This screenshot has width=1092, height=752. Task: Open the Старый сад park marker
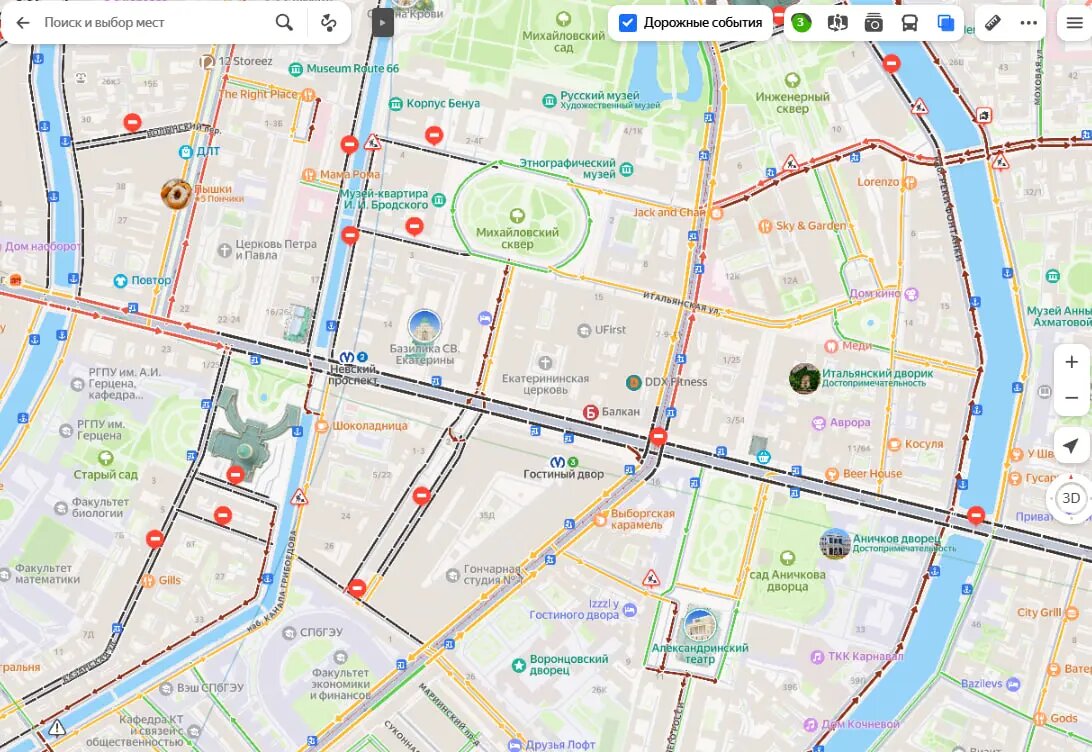(105, 458)
